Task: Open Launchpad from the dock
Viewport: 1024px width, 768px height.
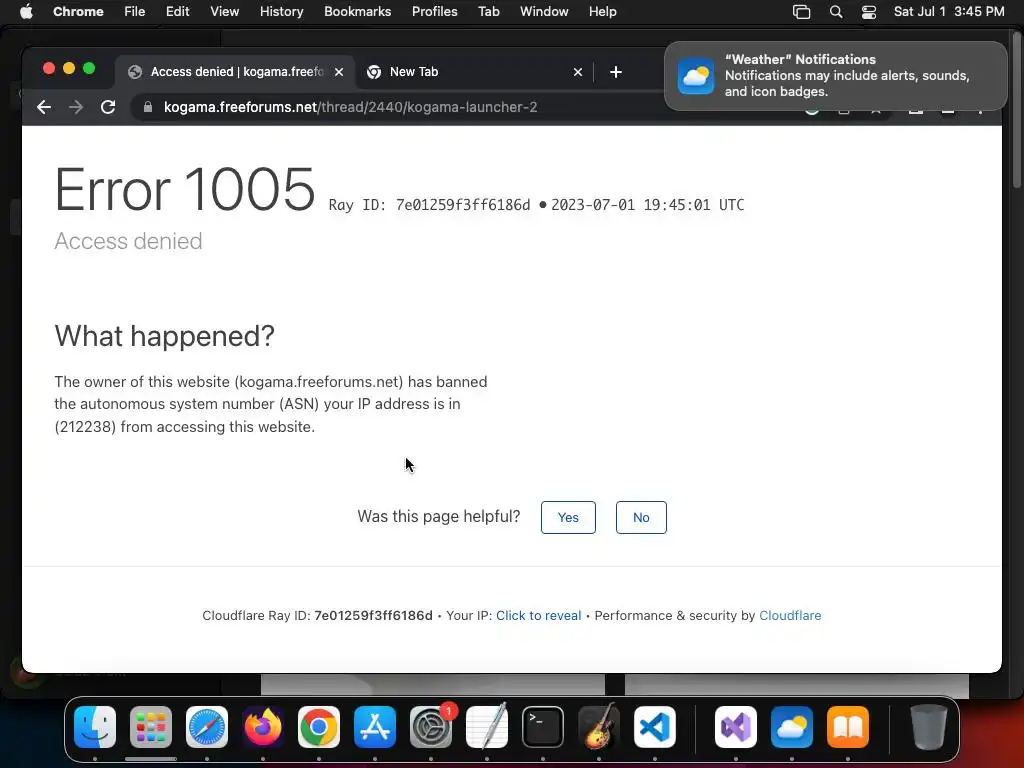Action: click(151, 727)
